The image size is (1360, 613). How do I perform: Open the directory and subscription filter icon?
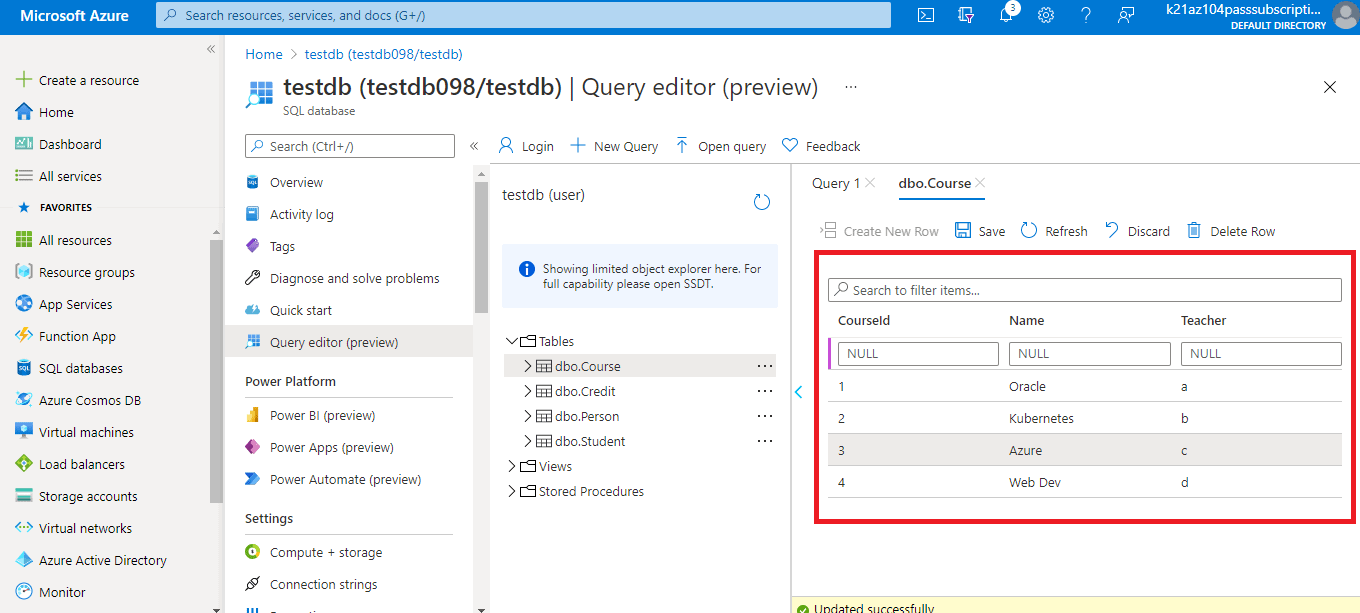click(966, 15)
